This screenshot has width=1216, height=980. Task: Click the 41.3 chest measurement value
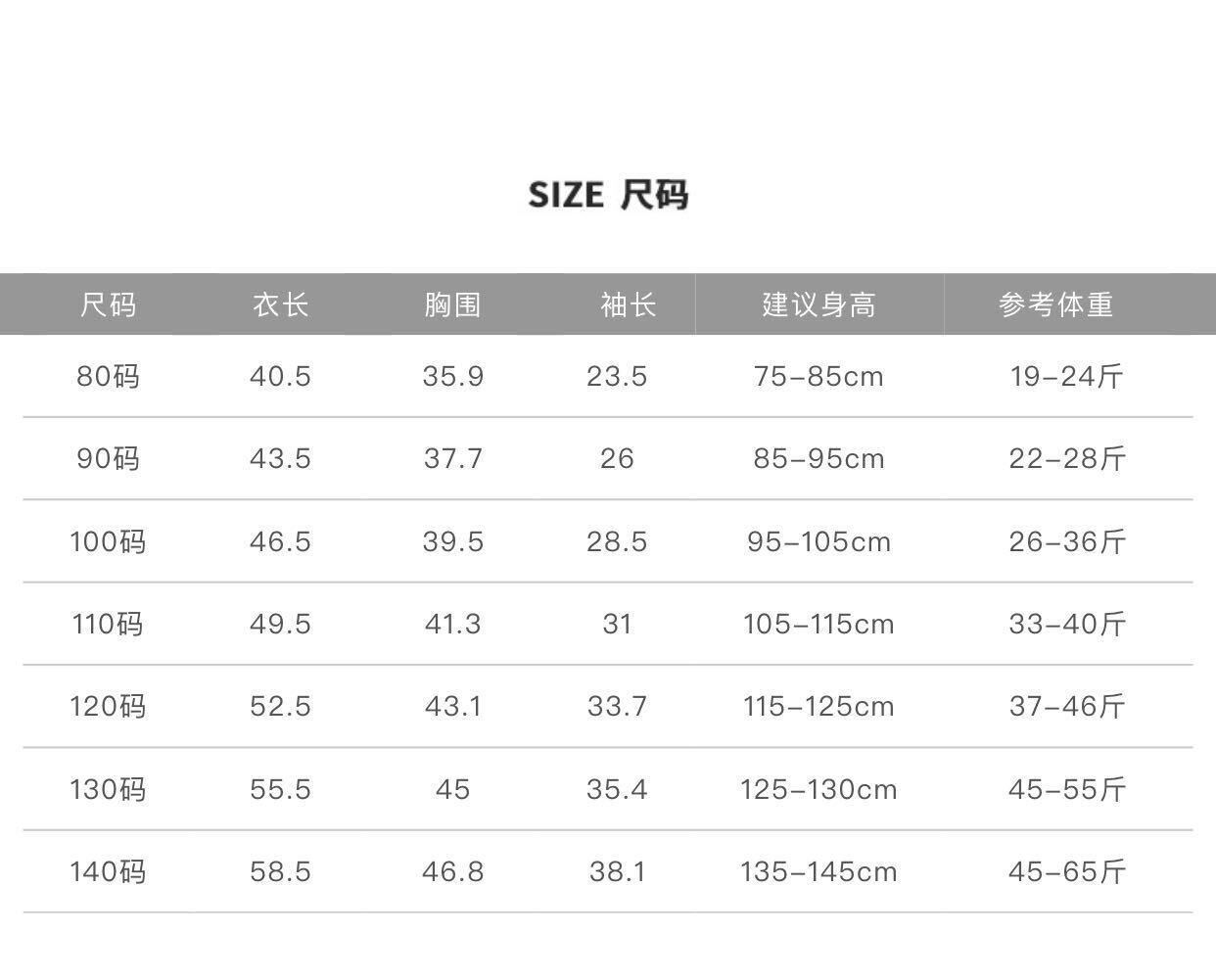tap(453, 624)
